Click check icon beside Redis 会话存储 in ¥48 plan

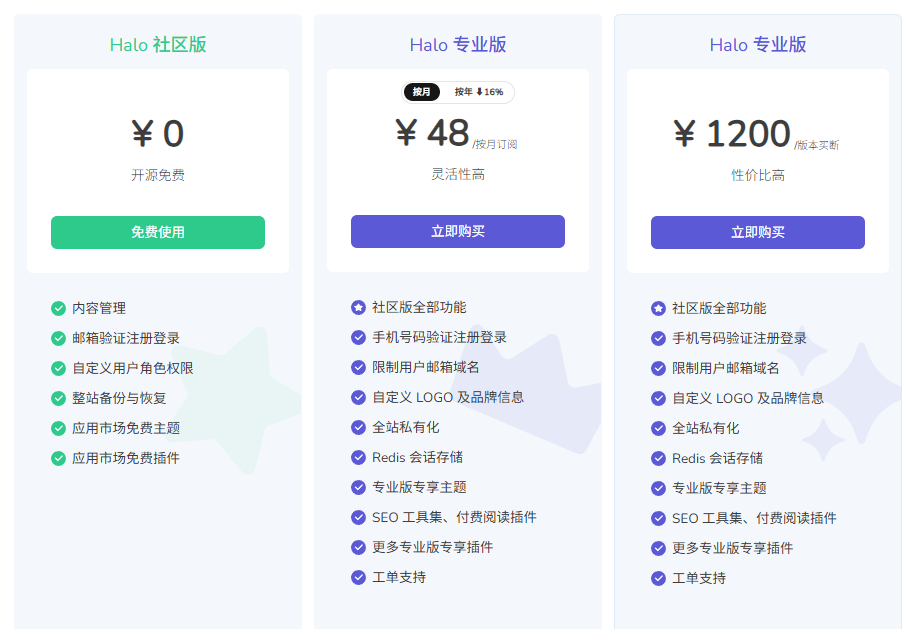[x=358, y=457]
